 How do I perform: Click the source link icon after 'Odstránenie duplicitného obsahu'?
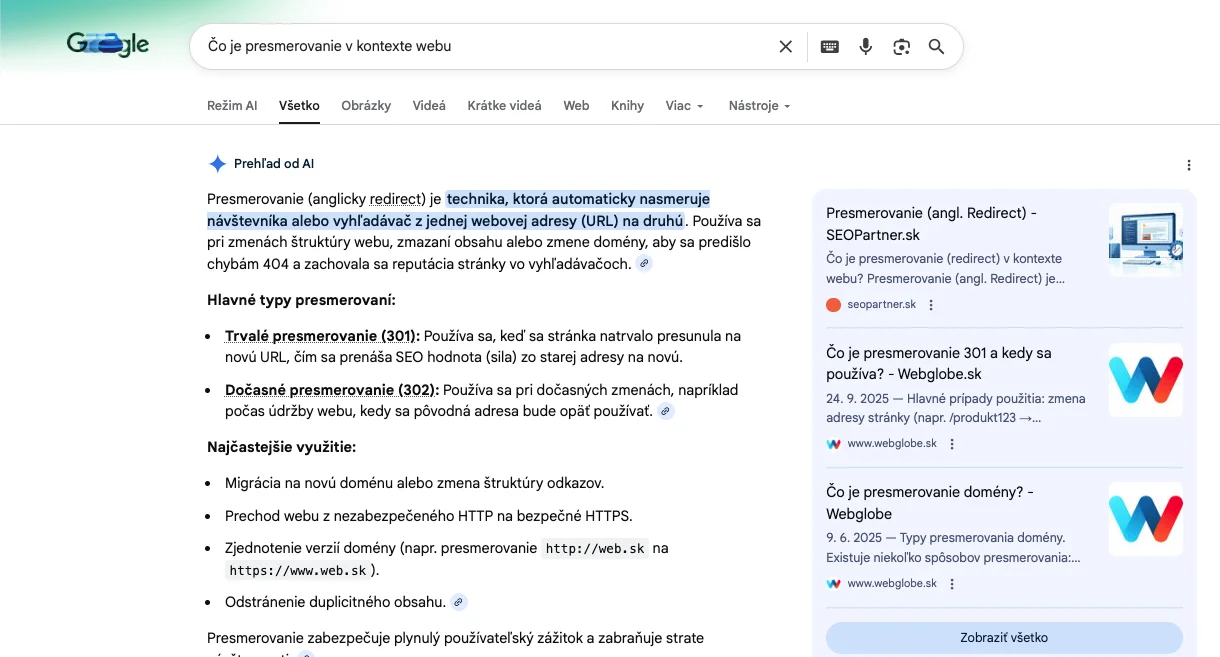click(x=458, y=602)
